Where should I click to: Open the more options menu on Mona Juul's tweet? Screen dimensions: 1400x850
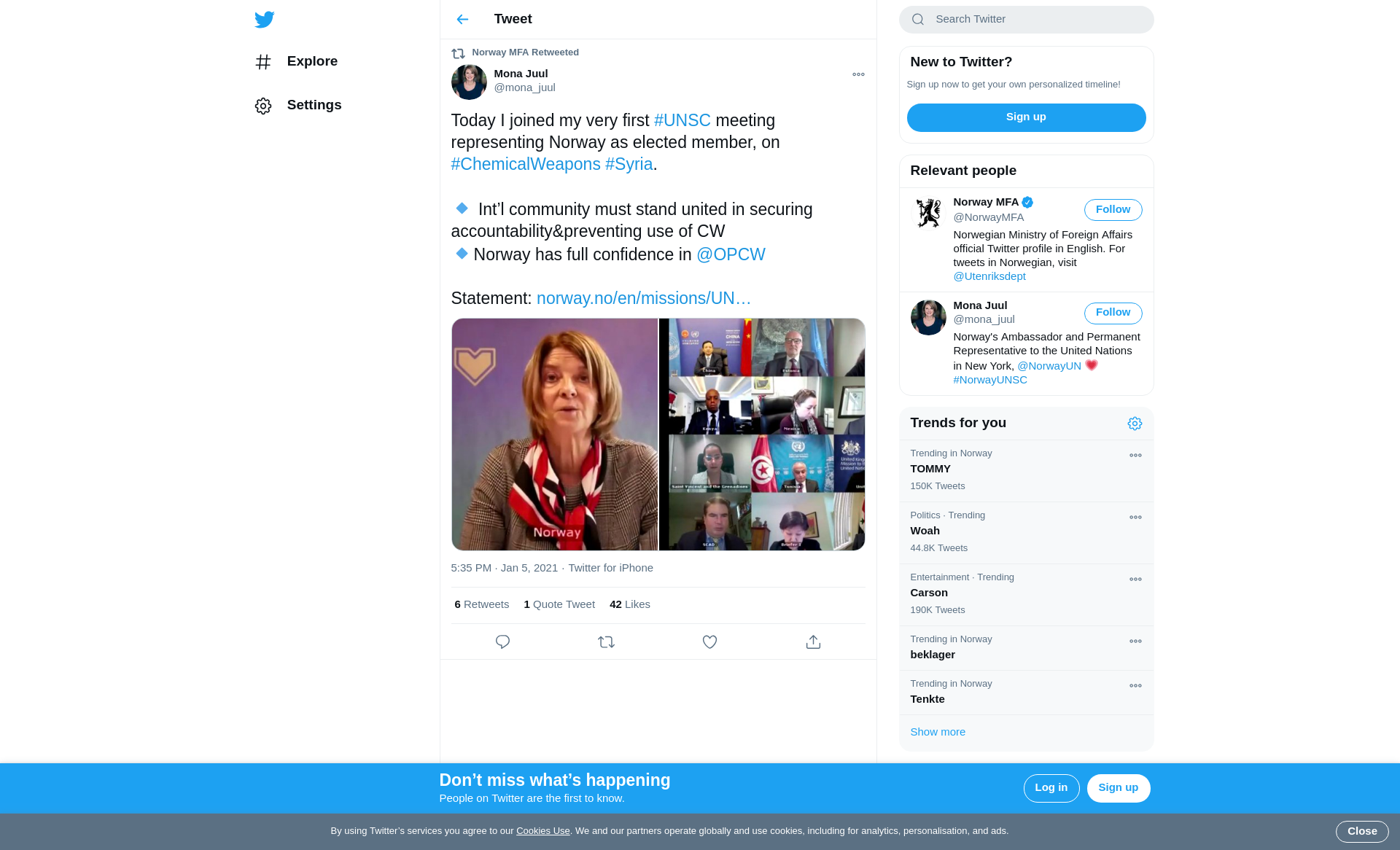(858, 74)
